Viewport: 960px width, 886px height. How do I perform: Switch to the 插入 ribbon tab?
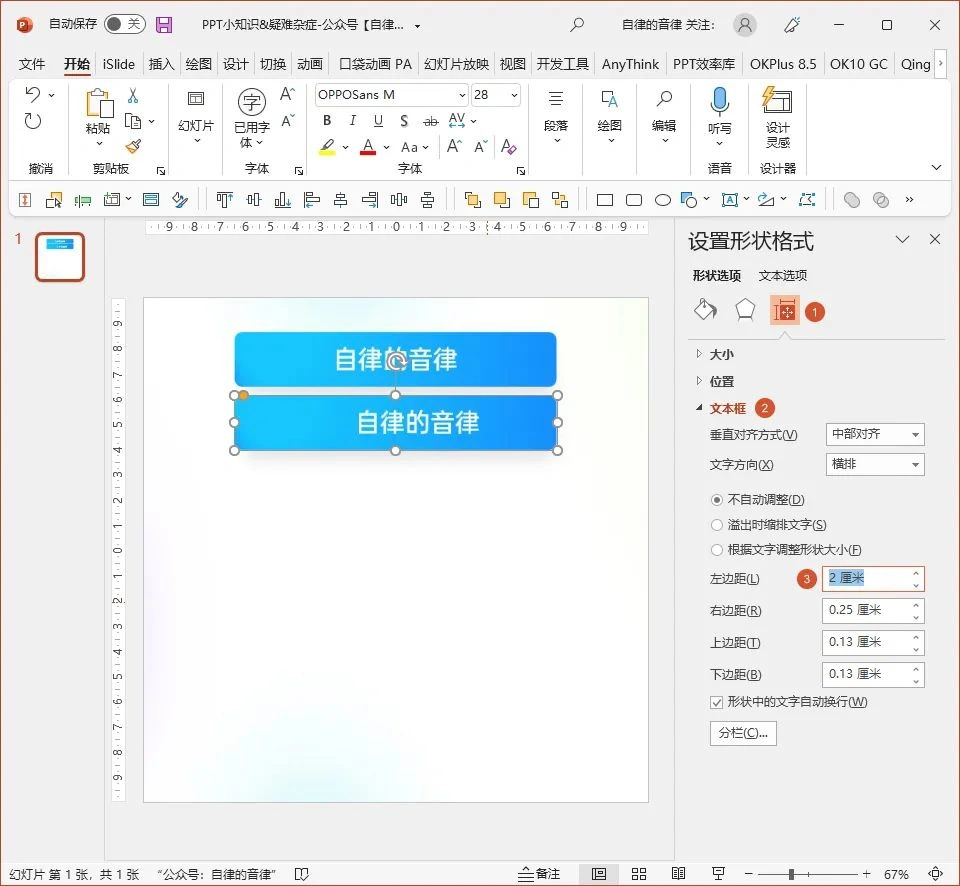tap(161, 63)
